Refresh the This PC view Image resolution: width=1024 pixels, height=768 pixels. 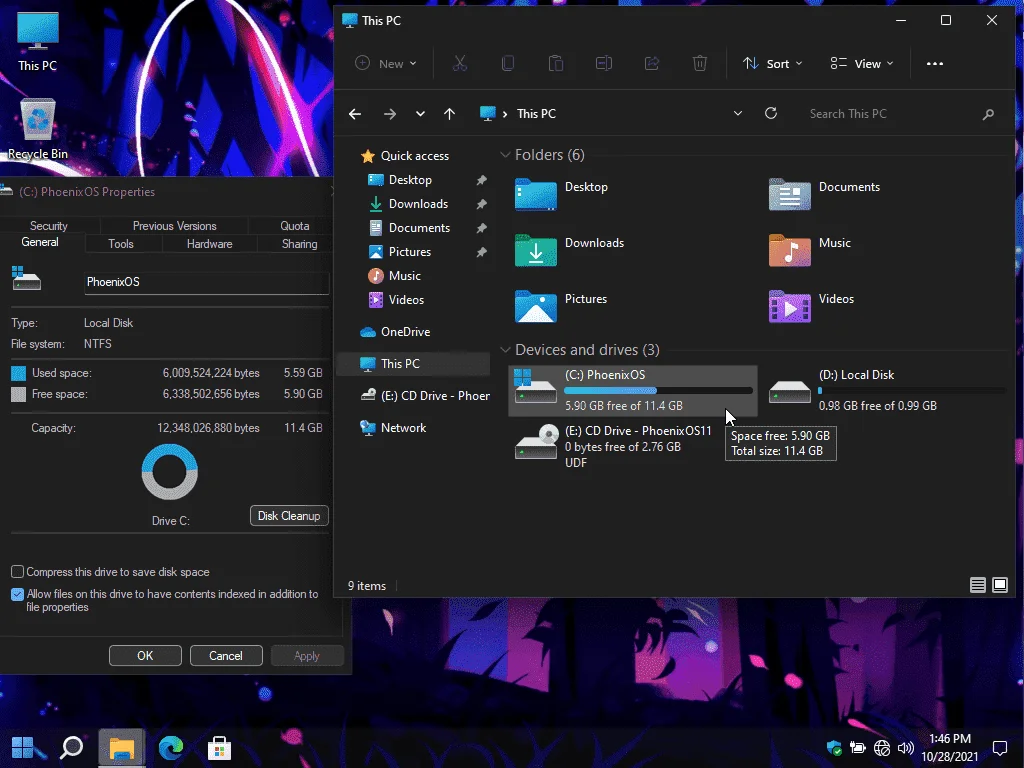coord(771,113)
